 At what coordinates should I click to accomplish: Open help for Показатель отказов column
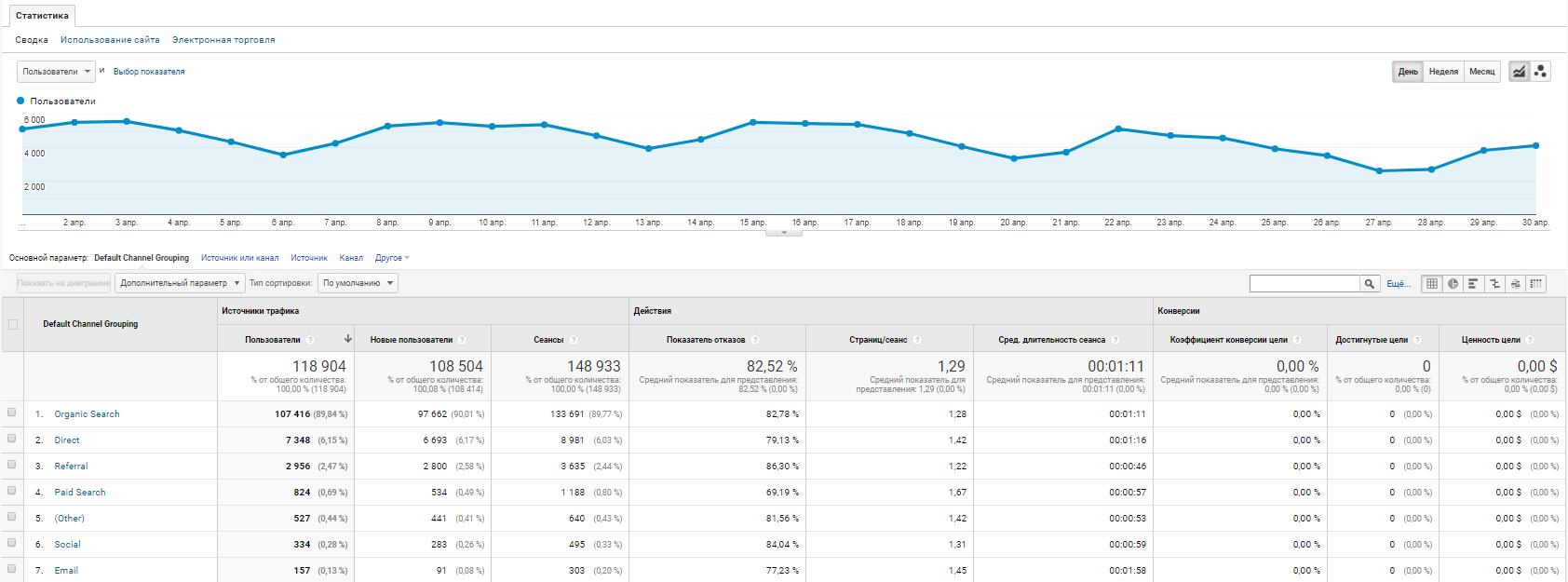pyautogui.click(x=755, y=340)
